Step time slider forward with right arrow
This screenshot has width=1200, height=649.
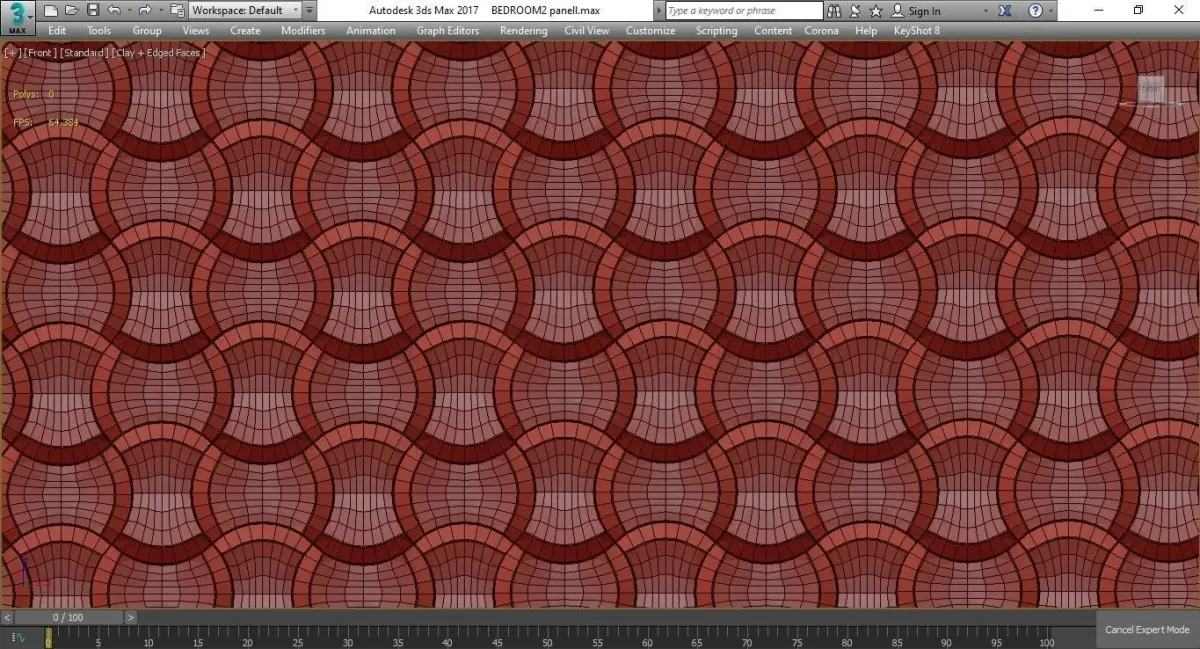[x=131, y=617]
